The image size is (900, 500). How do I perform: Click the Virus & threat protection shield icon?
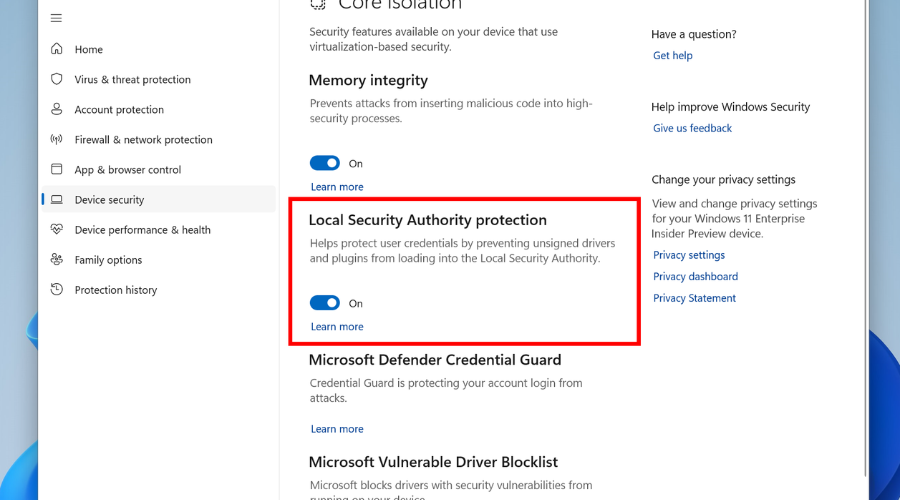coord(56,79)
